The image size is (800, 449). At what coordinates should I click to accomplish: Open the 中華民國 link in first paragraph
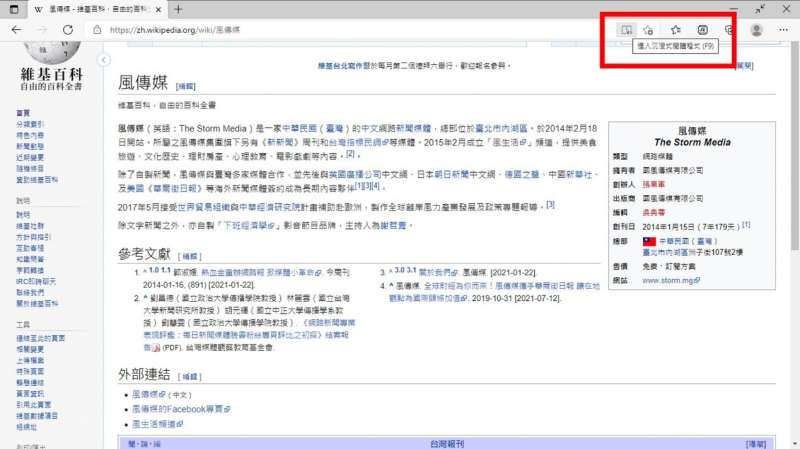pyautogui.click(x=299, y=129)
